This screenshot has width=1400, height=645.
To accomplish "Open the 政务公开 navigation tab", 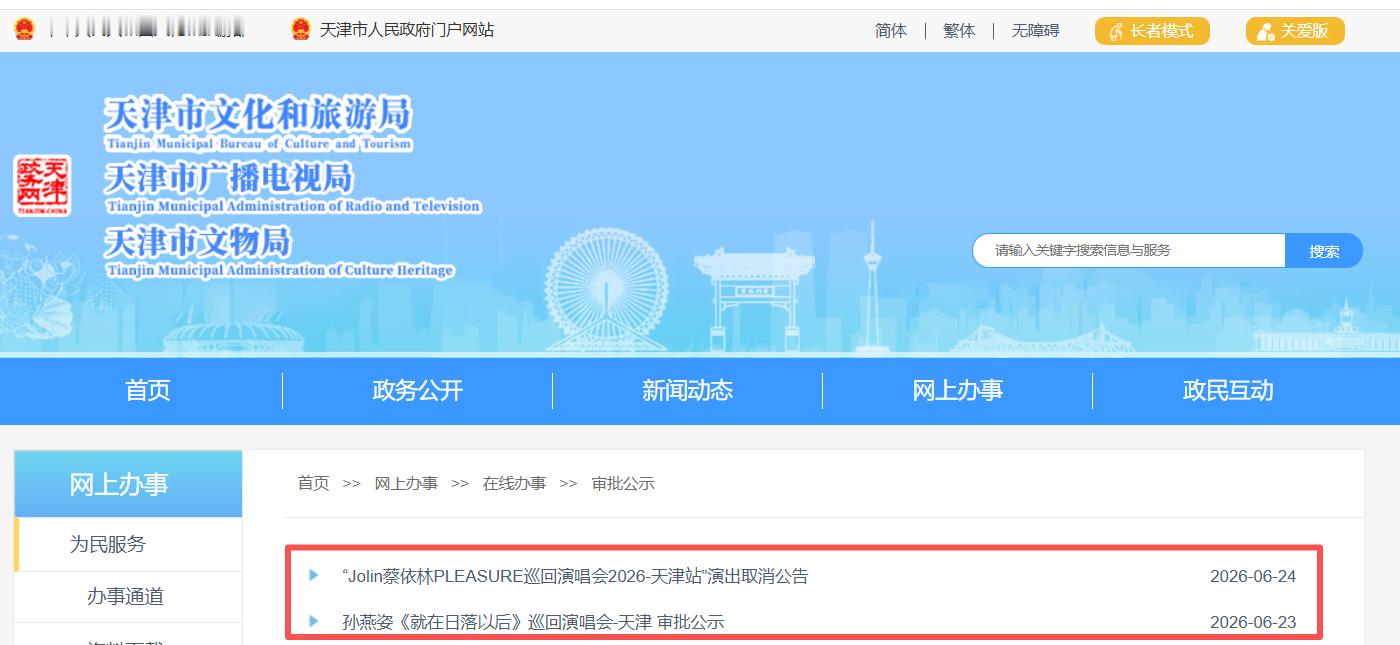I will 418,390.
